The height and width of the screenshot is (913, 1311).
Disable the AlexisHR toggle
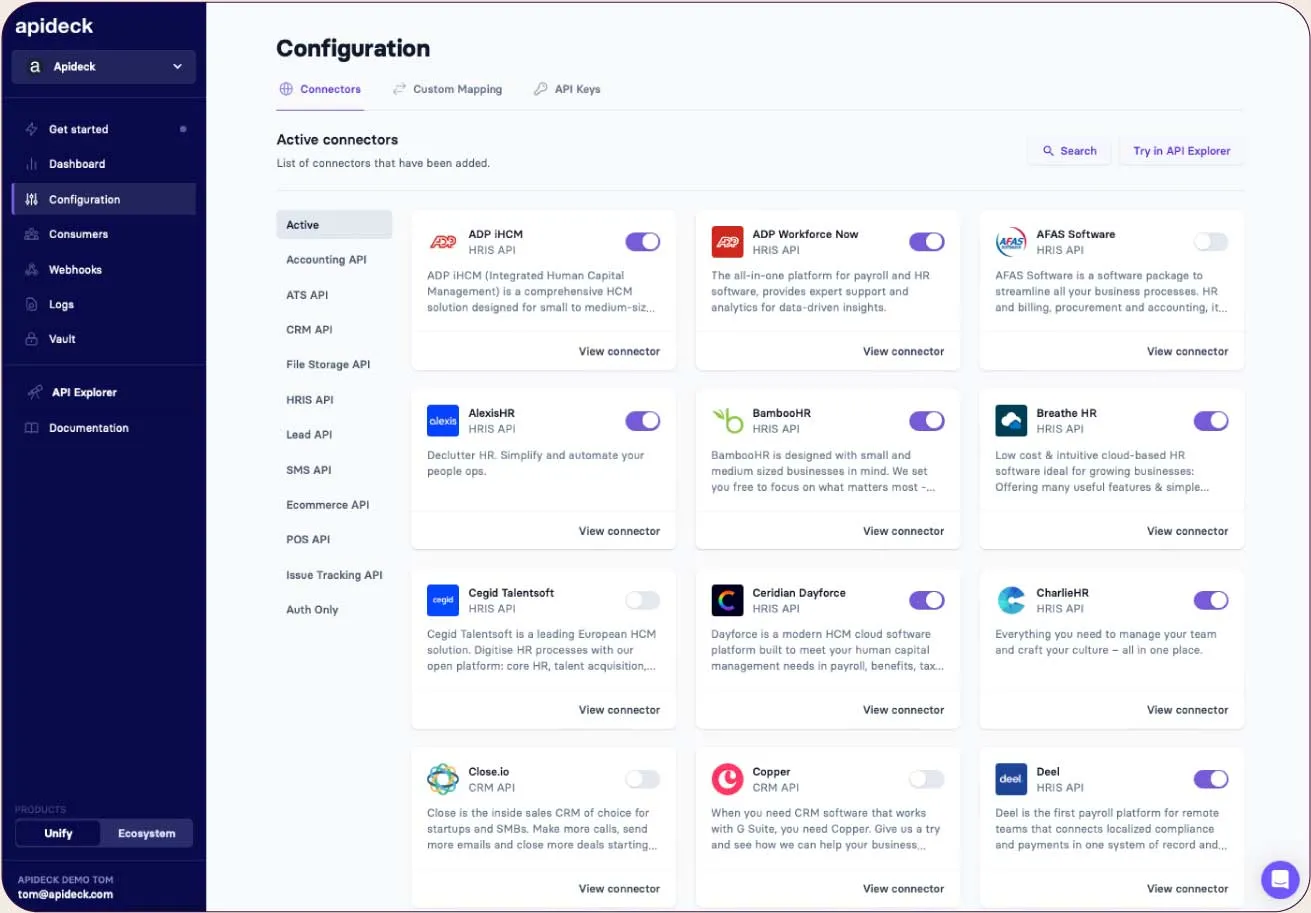tap(643, 421)
